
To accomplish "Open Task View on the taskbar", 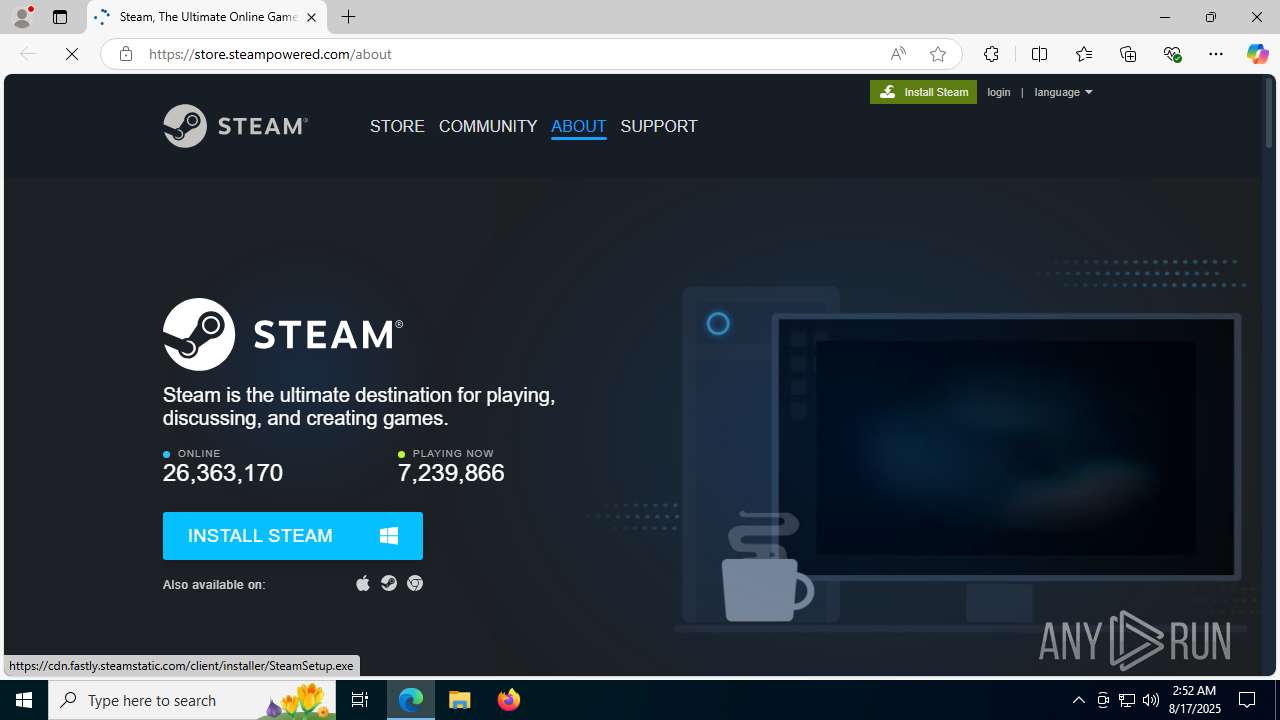I will (360, 700).
